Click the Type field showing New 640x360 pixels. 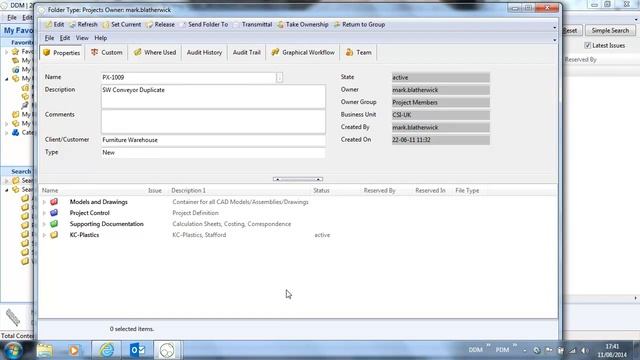(213, 153)
